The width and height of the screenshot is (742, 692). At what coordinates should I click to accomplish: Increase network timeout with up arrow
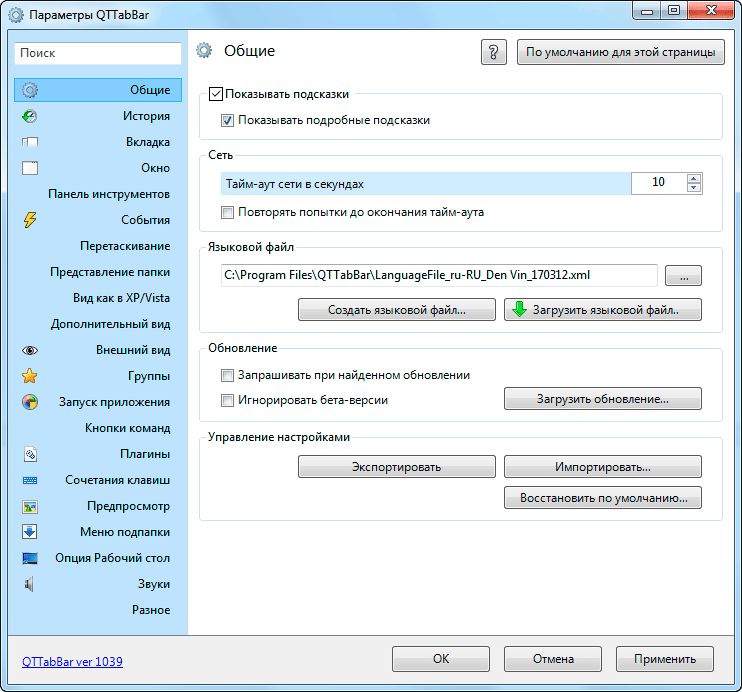(694, 179)
